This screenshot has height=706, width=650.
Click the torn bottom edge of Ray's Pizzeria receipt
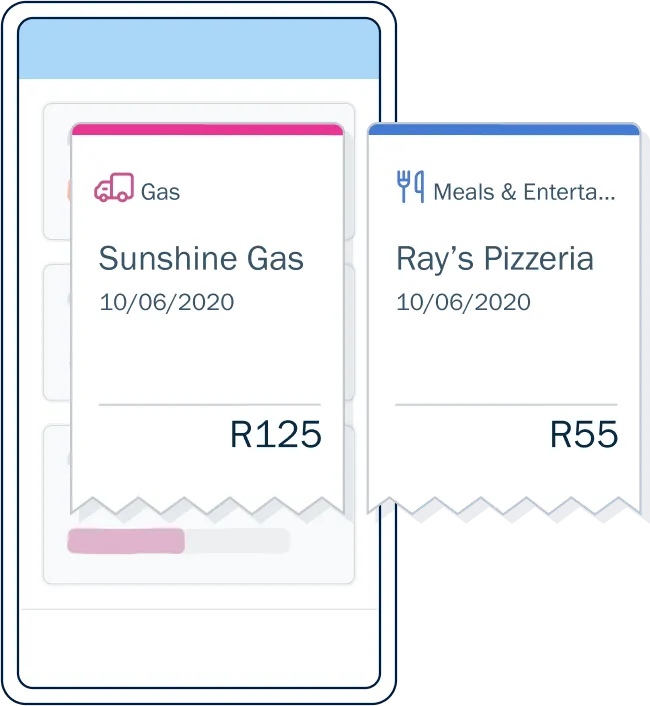pos(504,503)
